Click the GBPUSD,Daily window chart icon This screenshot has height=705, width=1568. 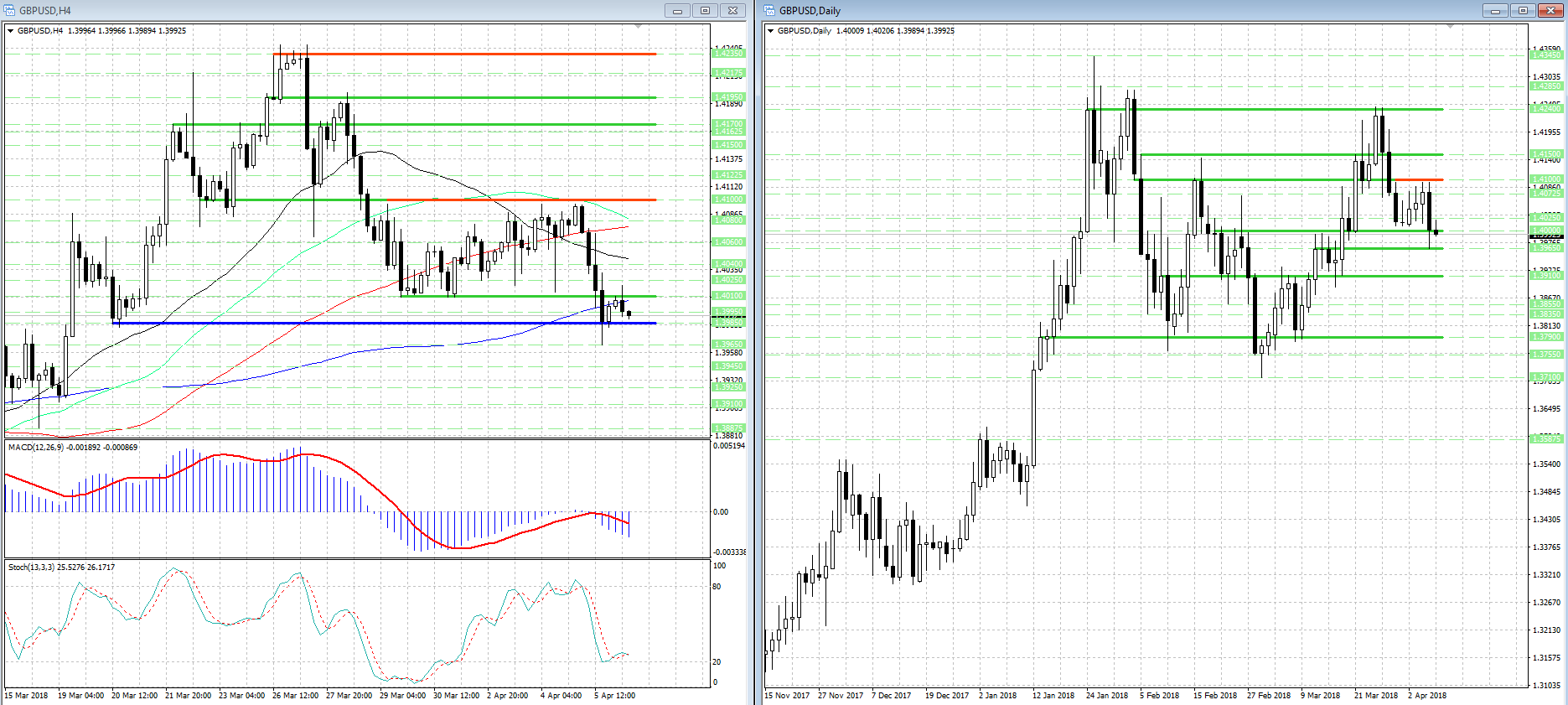pos(770,11)
